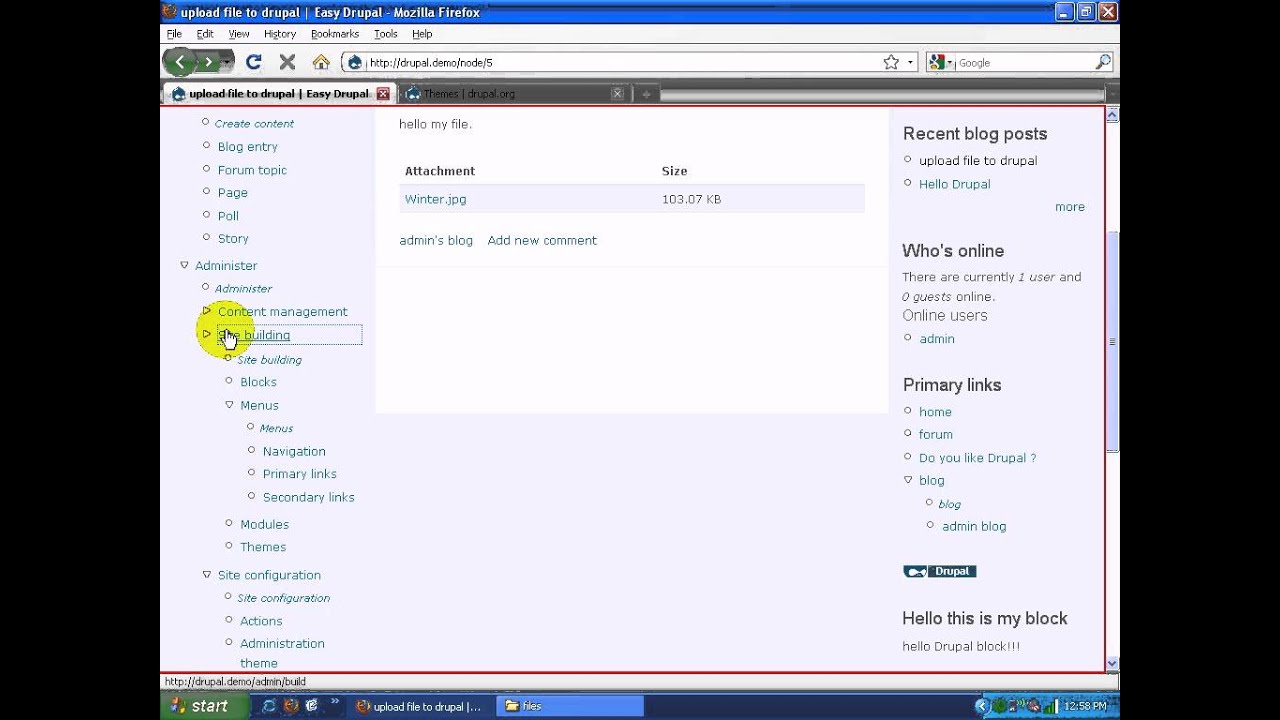This screenshot has height=720, width=1280.
Task: Open the Edit menu
Action: click(x=205, y=34)
